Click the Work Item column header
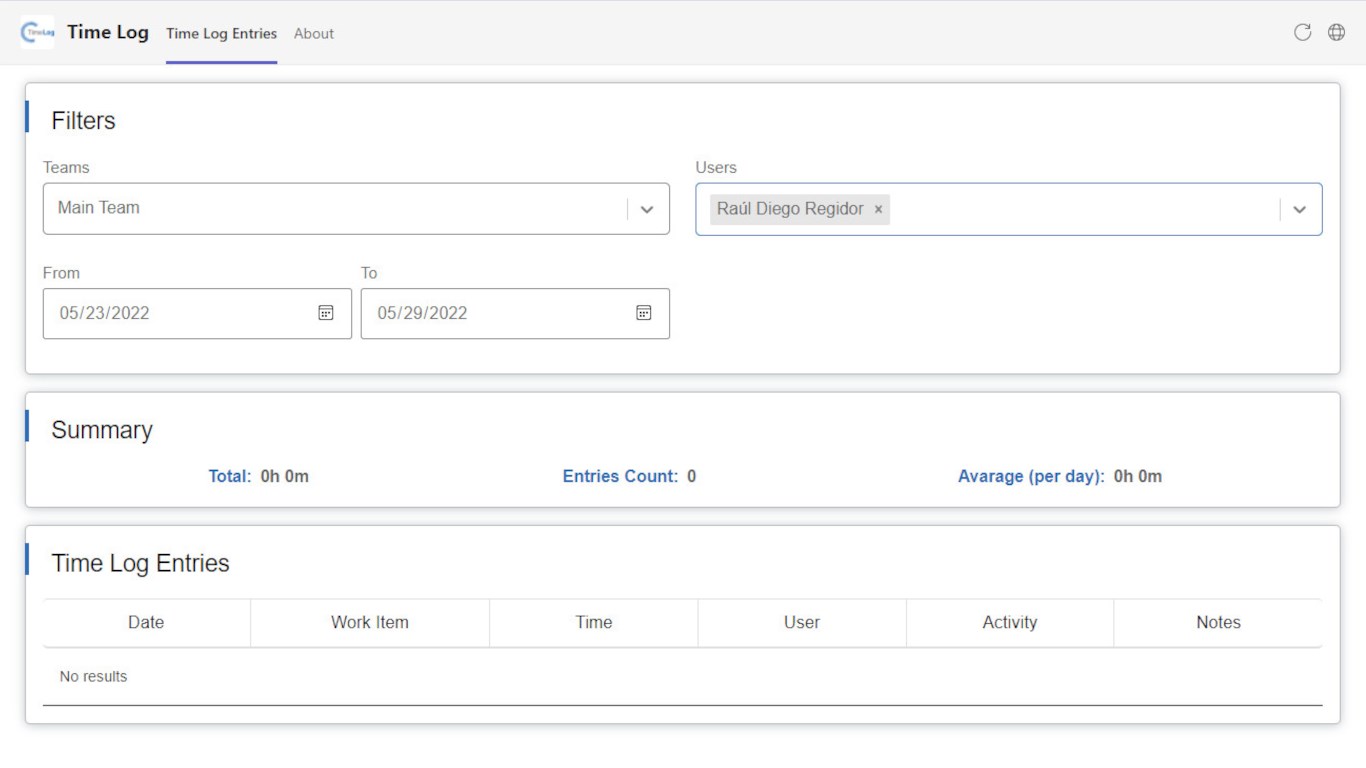 pyautogui.click(x=370, y=622)
